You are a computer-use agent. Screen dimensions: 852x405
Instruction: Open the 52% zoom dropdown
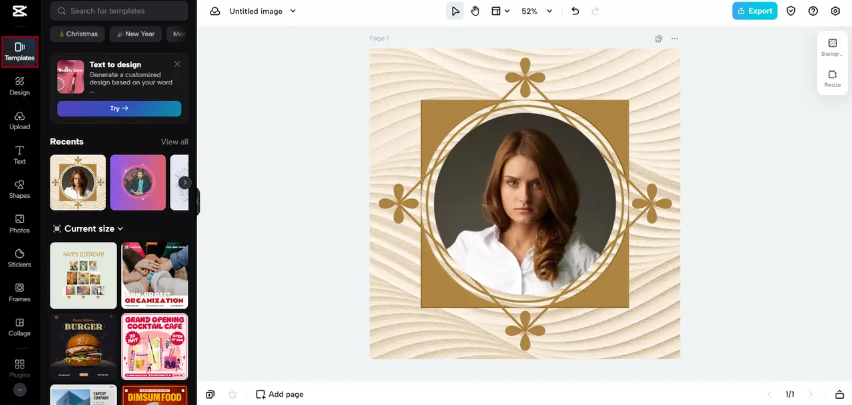click(537, 11)
